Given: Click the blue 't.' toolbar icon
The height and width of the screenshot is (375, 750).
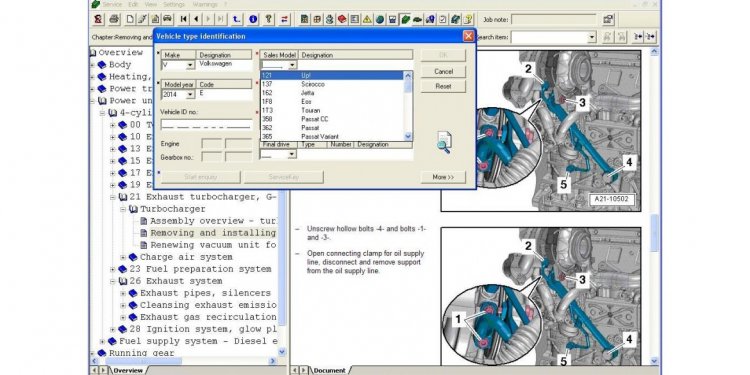Looking at the screenshot, I should click(x=236, y=19).
